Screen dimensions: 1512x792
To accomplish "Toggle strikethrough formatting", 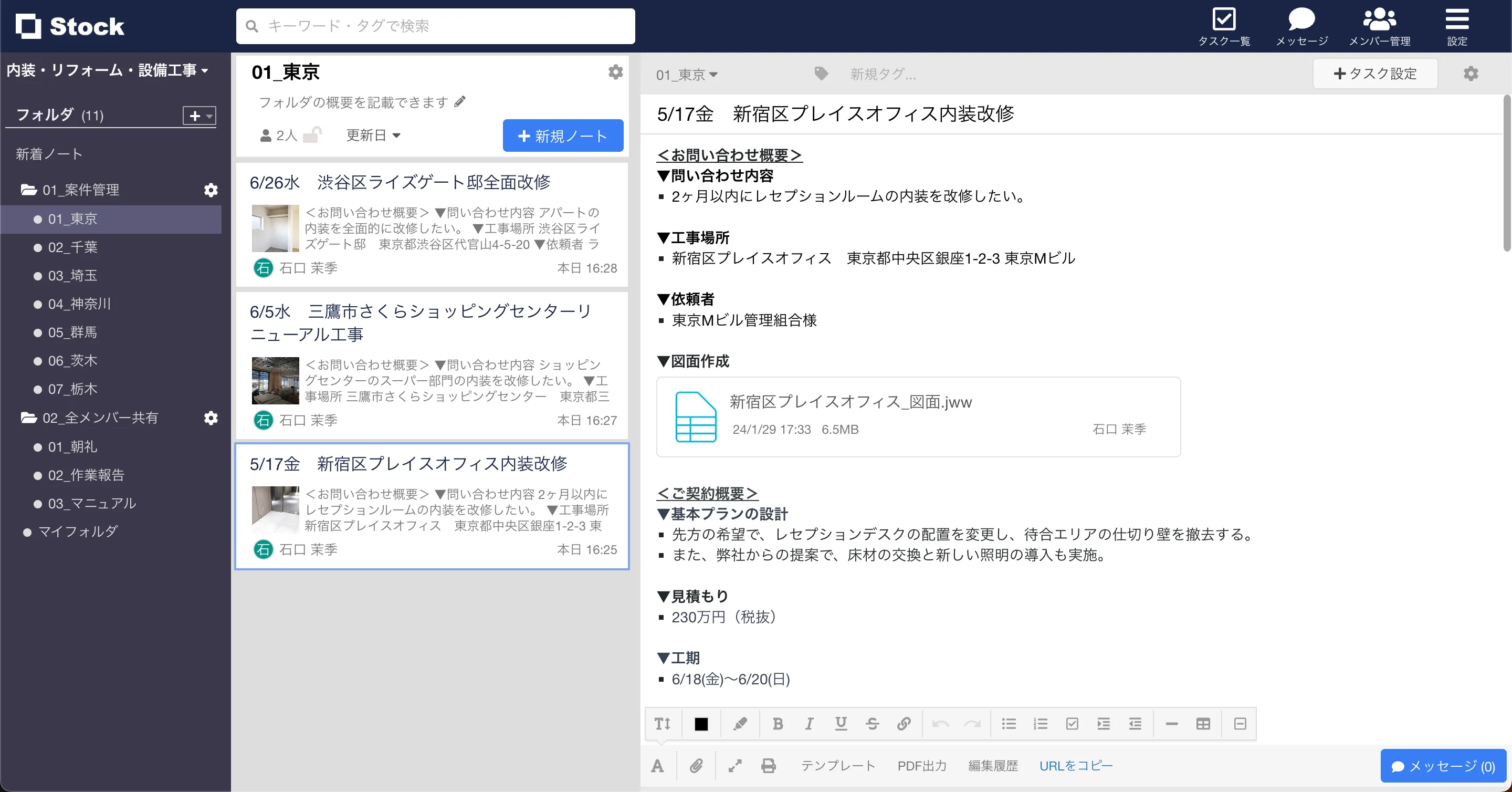I will tap(873, 724).
